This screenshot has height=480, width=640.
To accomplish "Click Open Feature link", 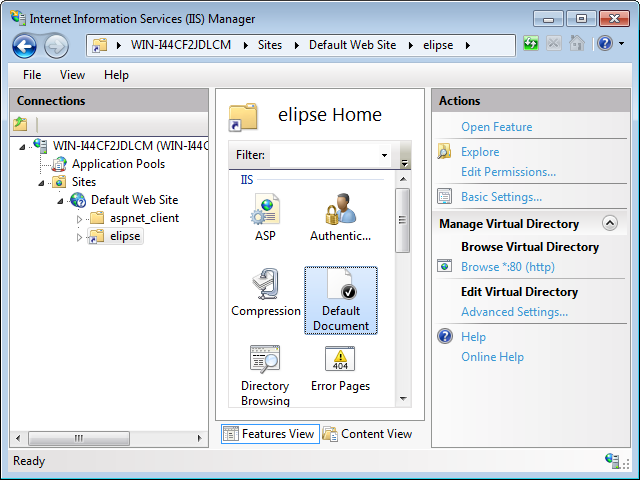I will (x=496, y=127).
